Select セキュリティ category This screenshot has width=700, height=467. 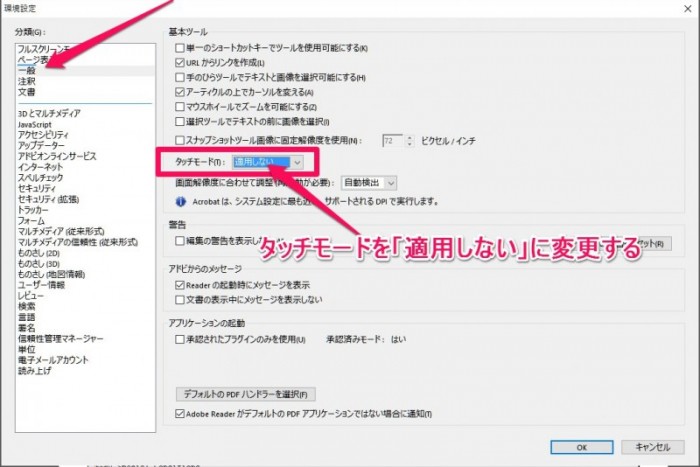point(37,188)
